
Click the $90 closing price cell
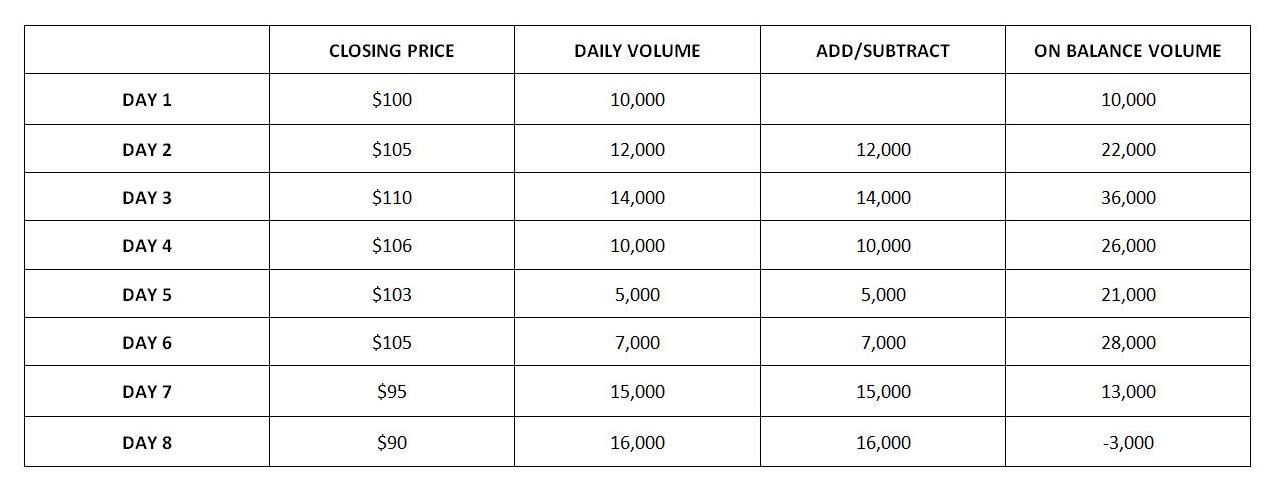(x=391, y=442)
